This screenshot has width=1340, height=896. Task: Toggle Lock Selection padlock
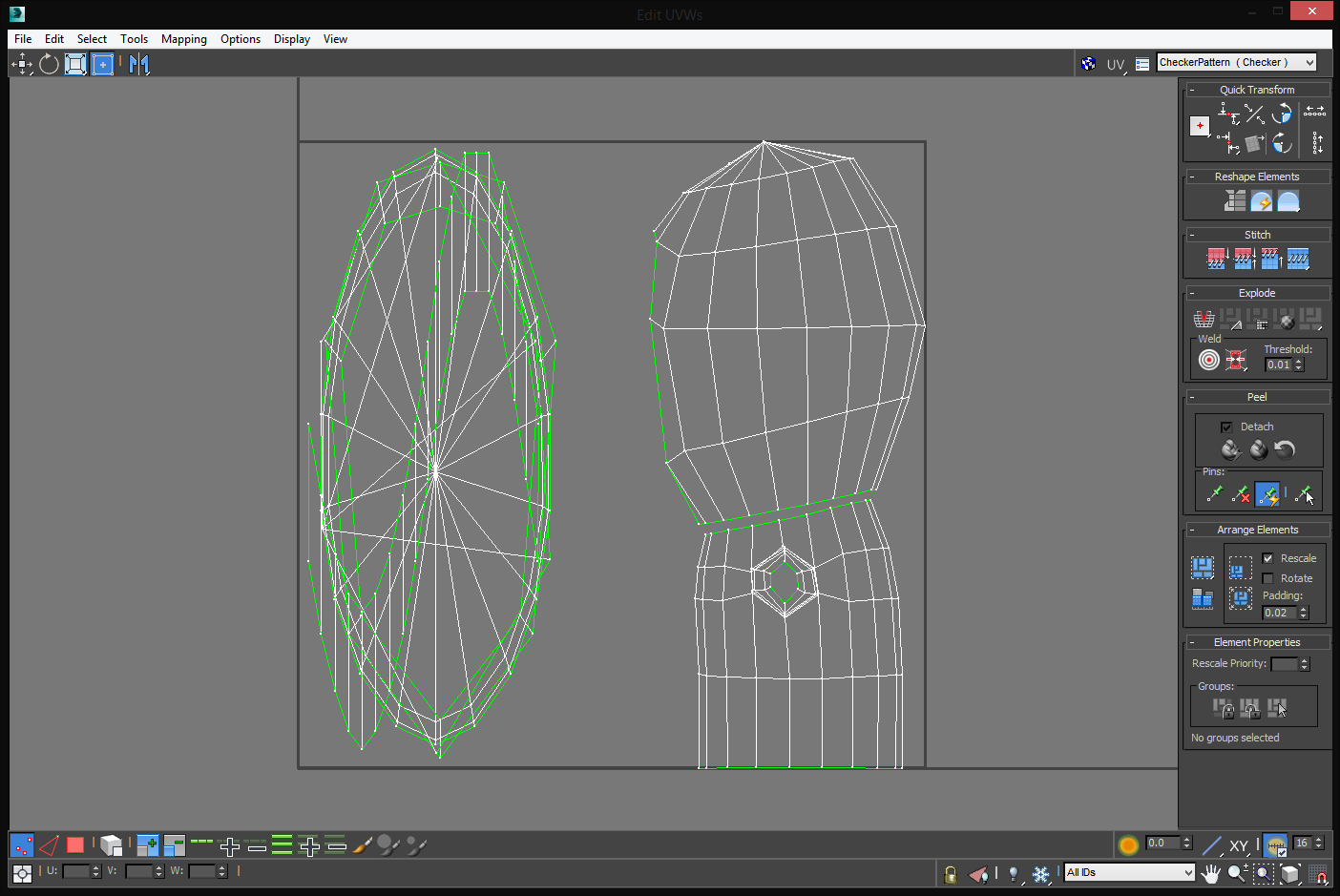point(950,873)
